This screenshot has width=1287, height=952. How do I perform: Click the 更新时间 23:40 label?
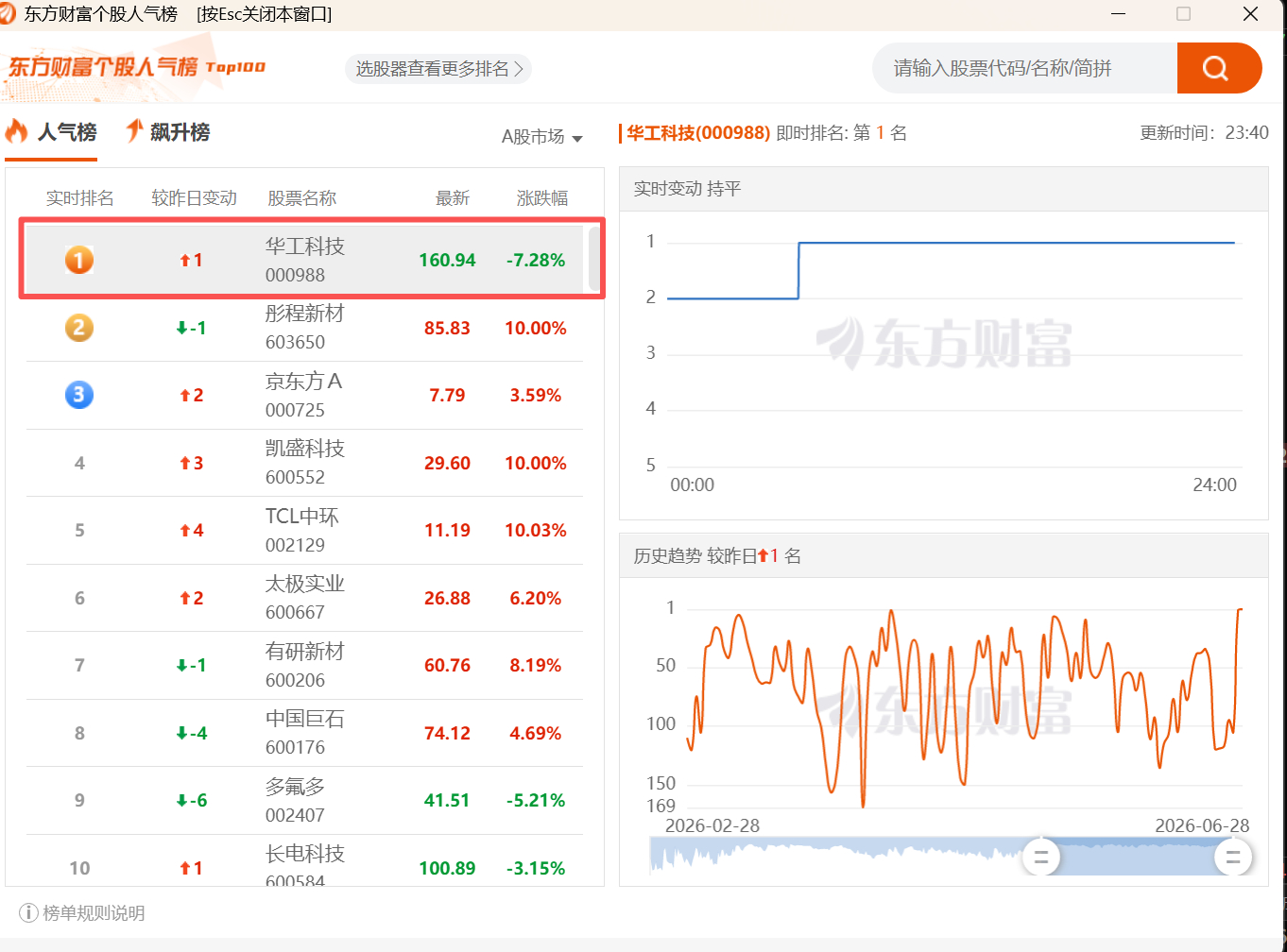point(1204,133)
